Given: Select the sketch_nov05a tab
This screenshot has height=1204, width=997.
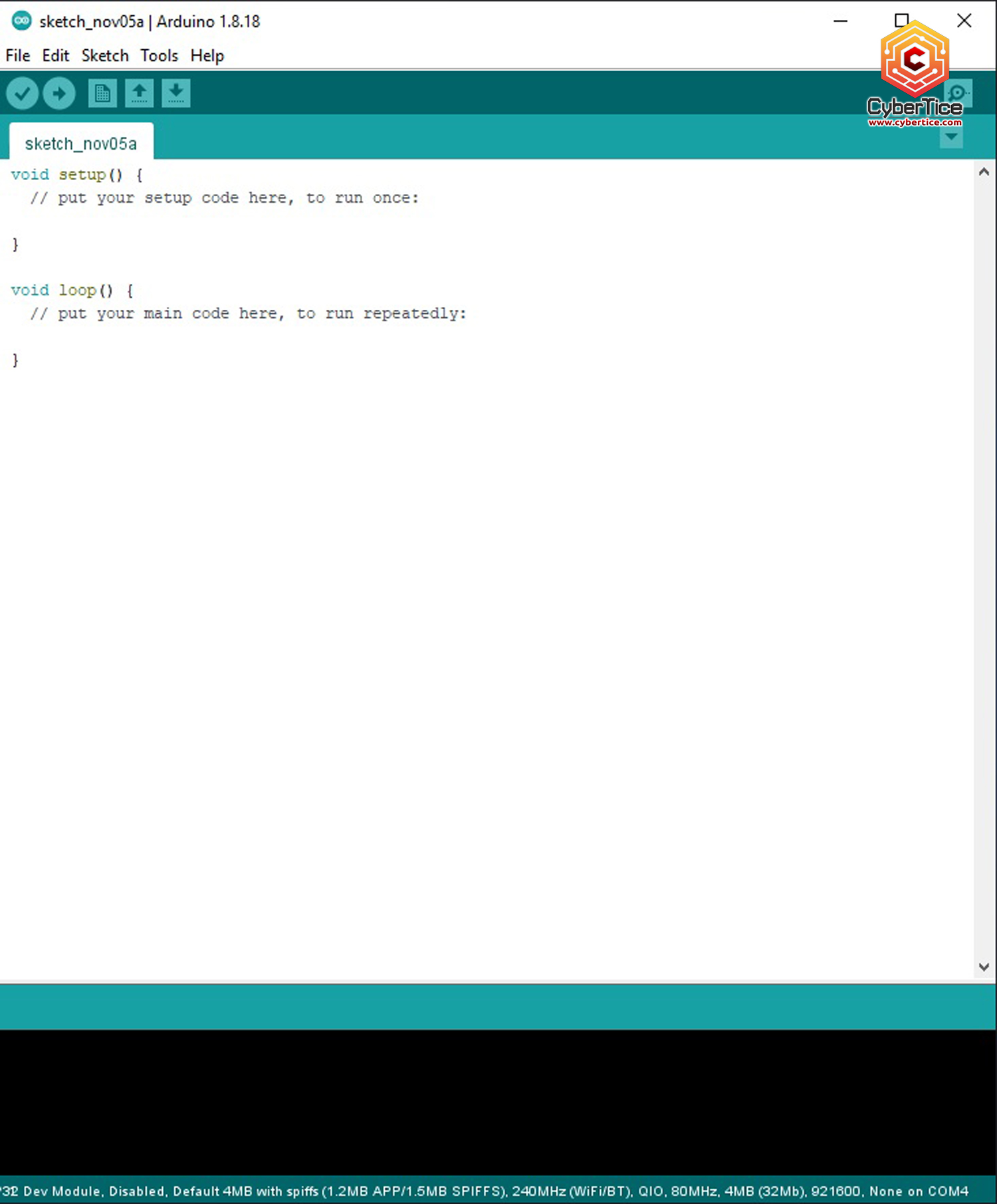Looking at the screenshot, I should click(x=81, y=144).
